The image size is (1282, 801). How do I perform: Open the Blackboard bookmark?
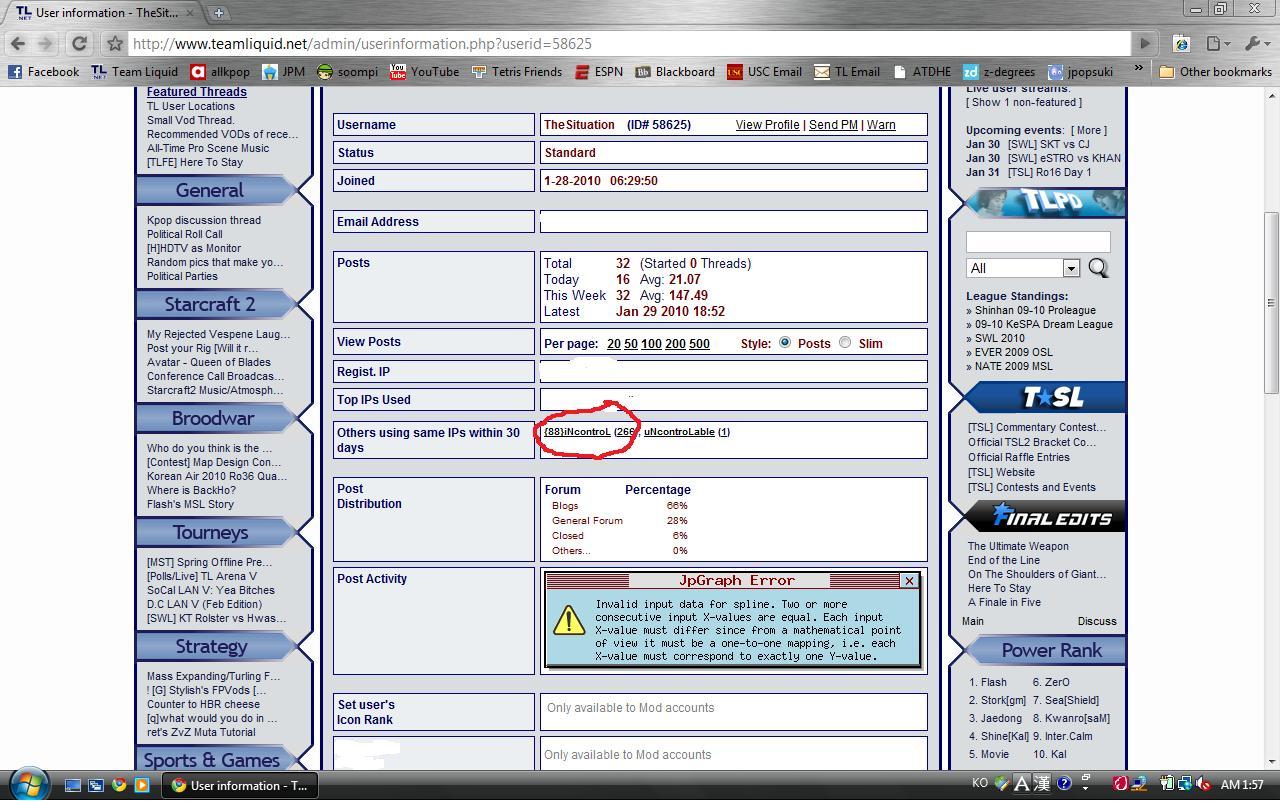point(675,72)
